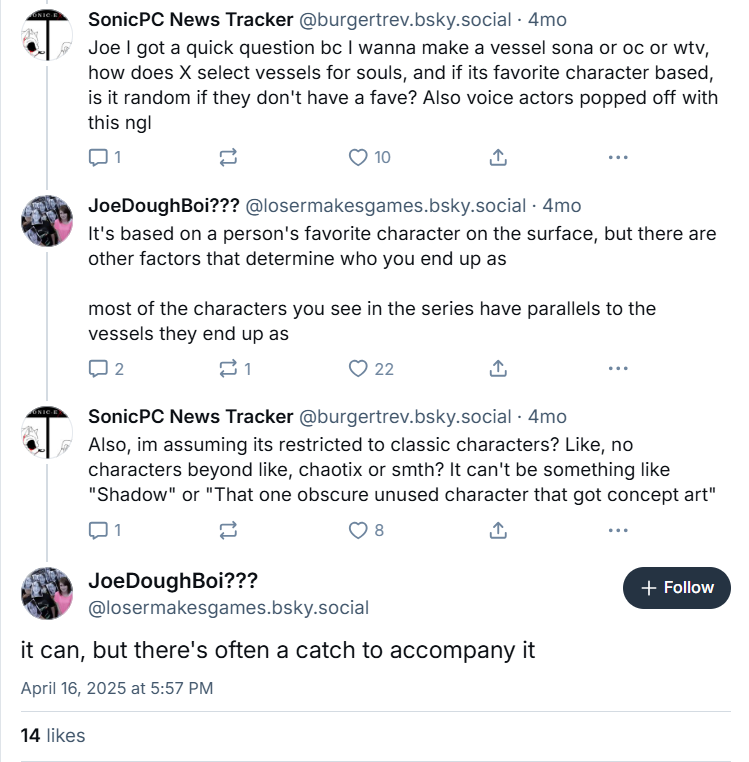Screen dimensions: 749x762
Task: View the 14 likes list
Action: pyautogui.click(x=53, y=736)
